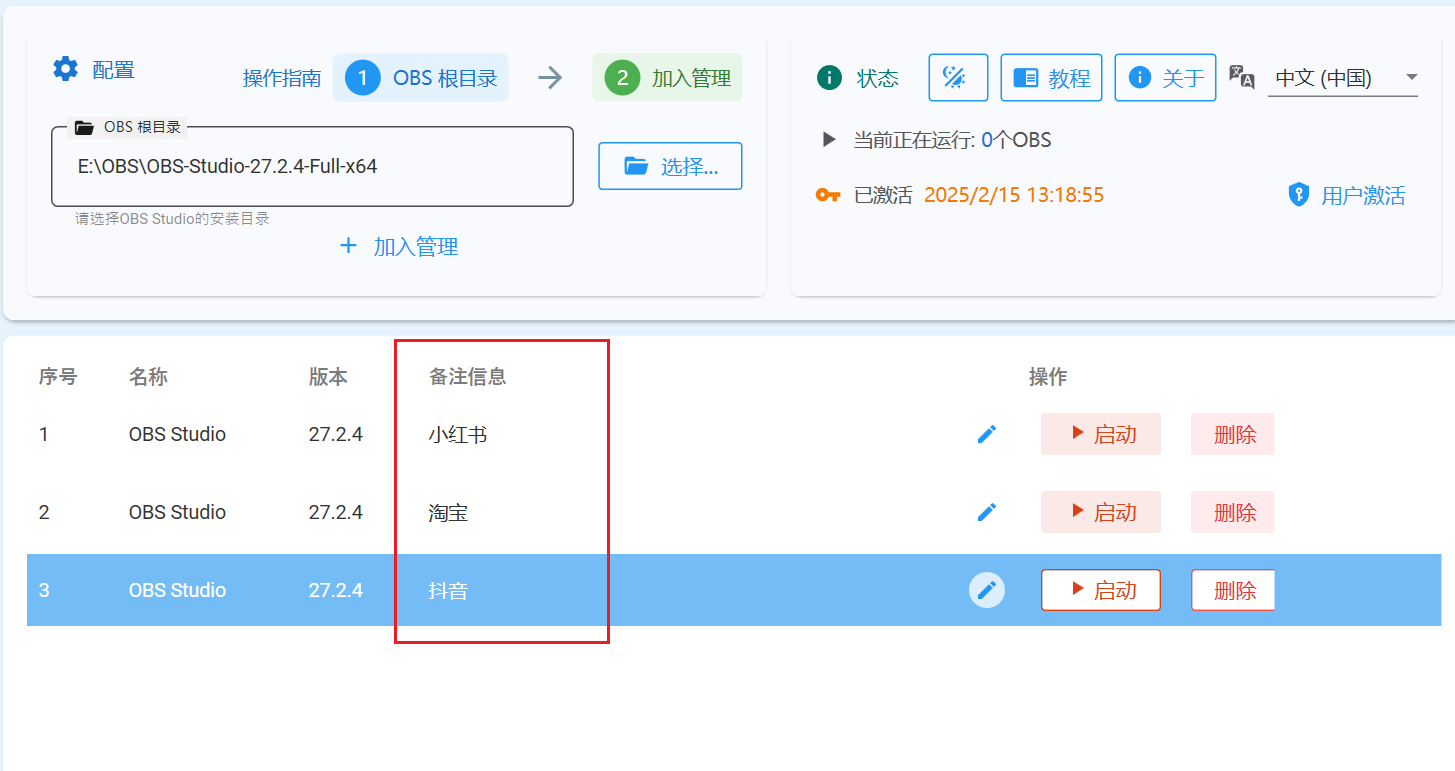
Task: Click the edit pencil for 淘宝 row
Action: pyautogui.click(x=987, y=512)
